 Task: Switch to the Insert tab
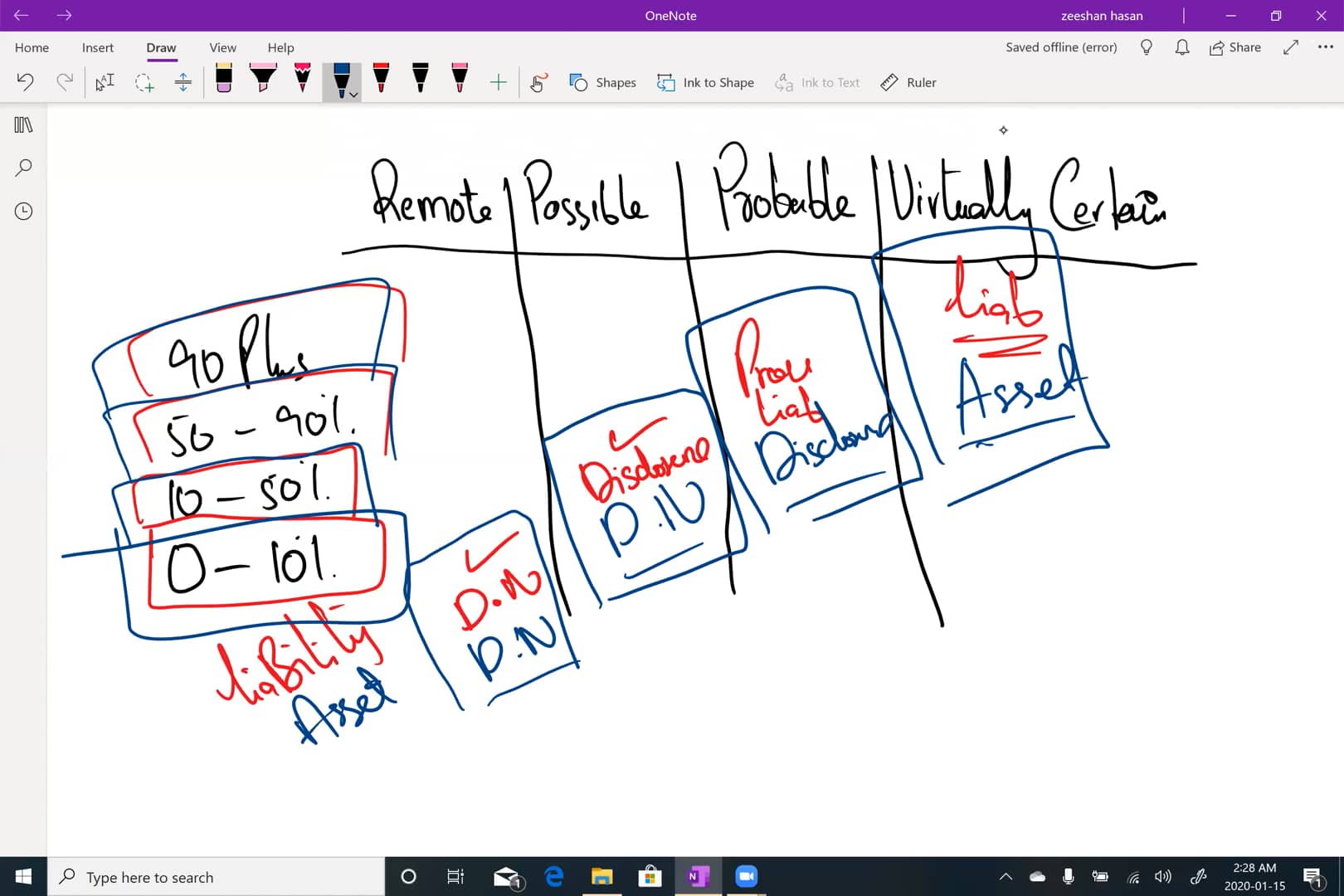pos(98,47)
